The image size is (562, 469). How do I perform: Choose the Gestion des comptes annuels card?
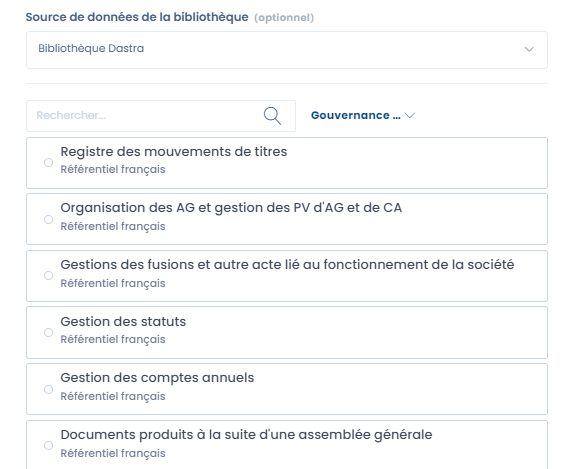point(287,389)
